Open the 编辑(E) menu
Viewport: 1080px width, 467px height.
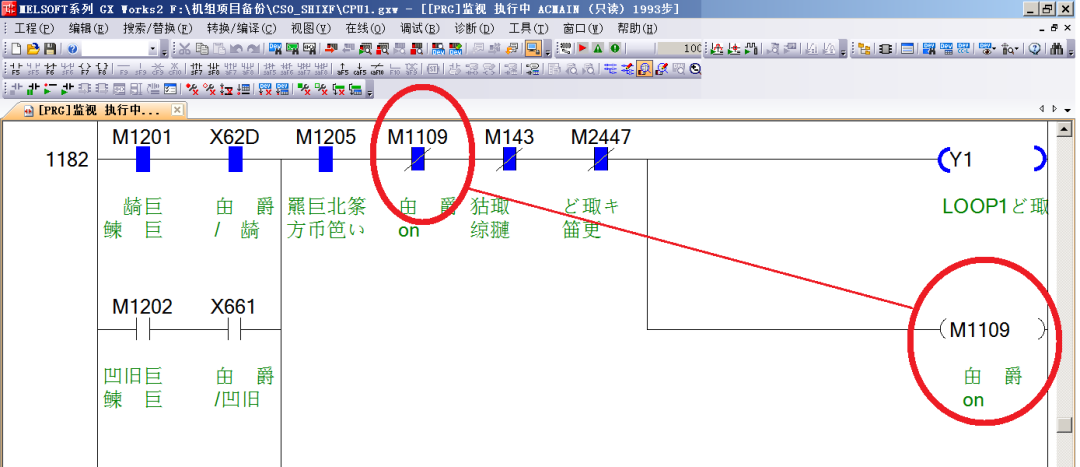point(89,29)
